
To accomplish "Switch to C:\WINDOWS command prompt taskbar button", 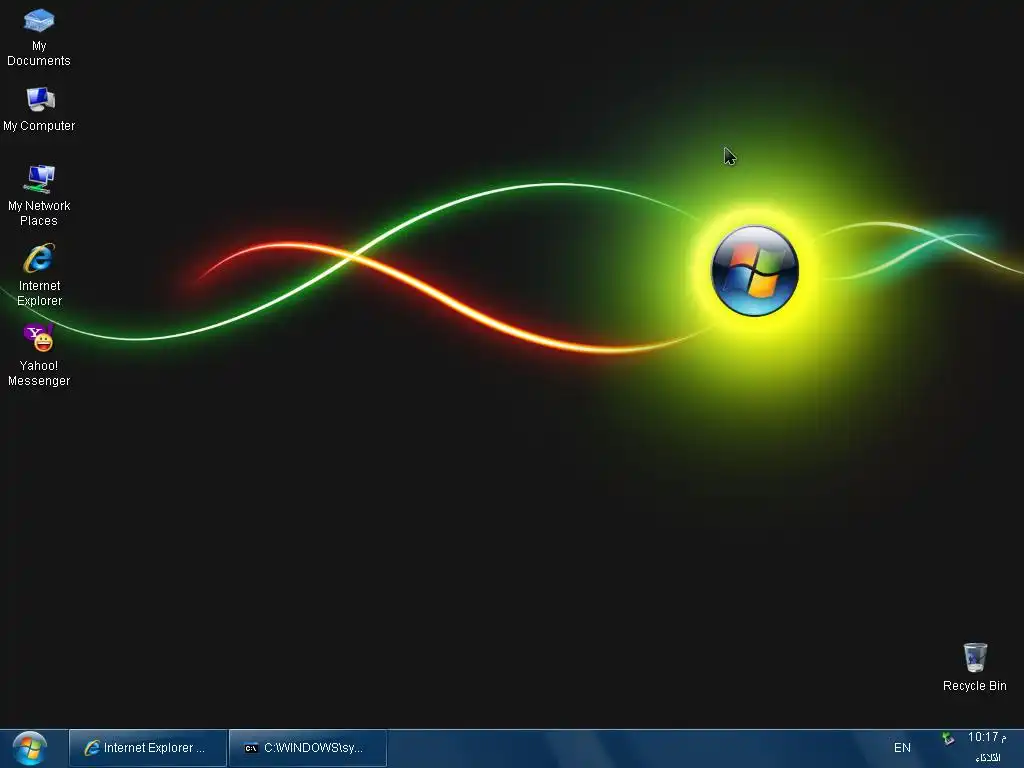I will click(x=308, y=748).
